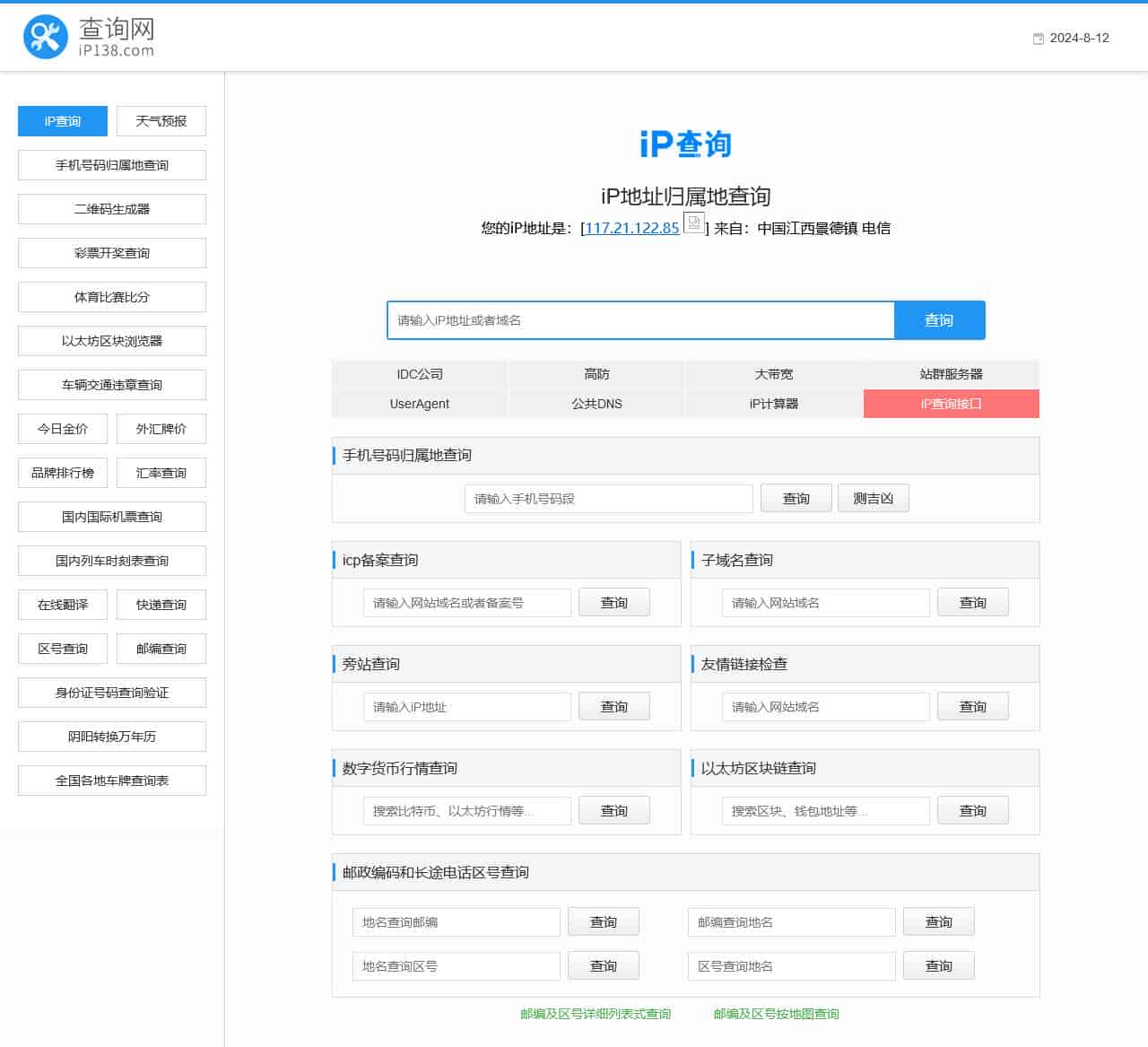Image resolution: width=1148 pixels, height=1047 pixels.
Task: Click 查询 button next to 地名查询区号
Action: pyautogui.click(x=604, y=966)
